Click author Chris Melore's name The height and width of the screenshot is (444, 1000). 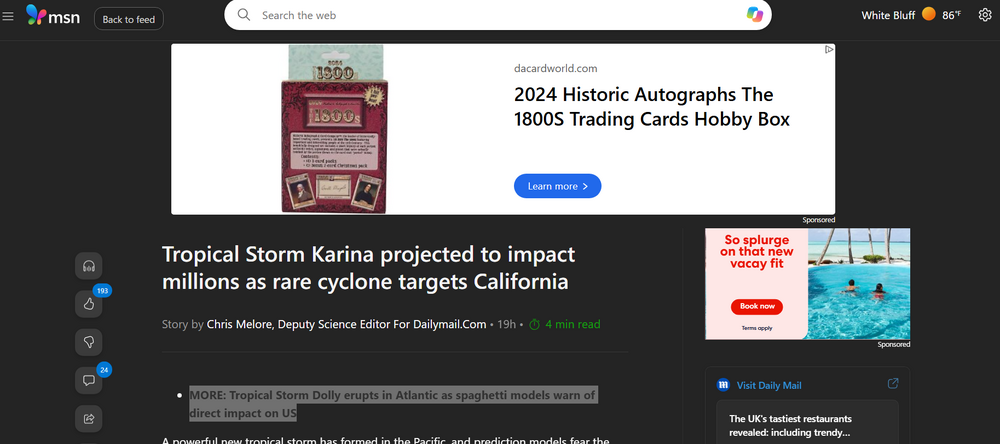(346, 324)
